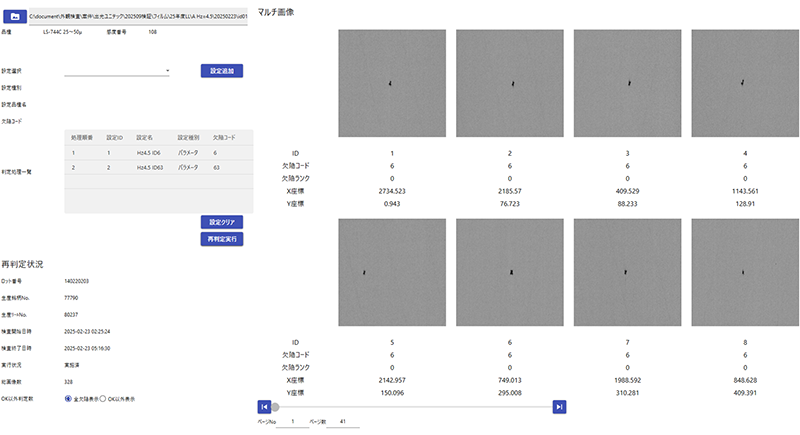Click the page slider handle
The width and height of the screenshot is (800, 435).
275,407
